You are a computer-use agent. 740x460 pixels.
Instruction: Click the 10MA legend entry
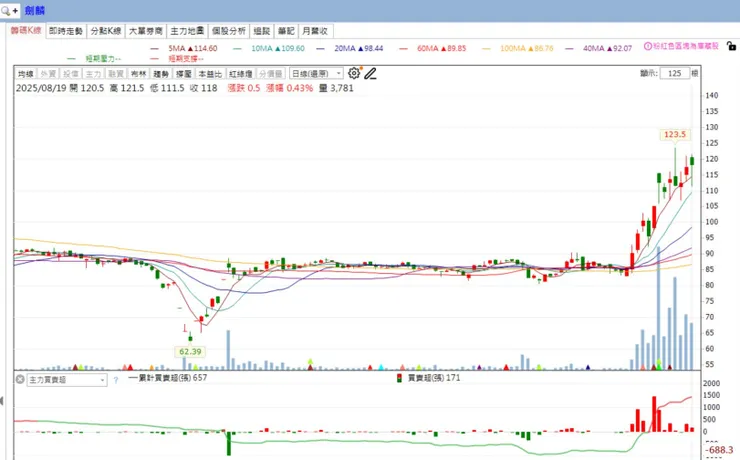point(269,49)
